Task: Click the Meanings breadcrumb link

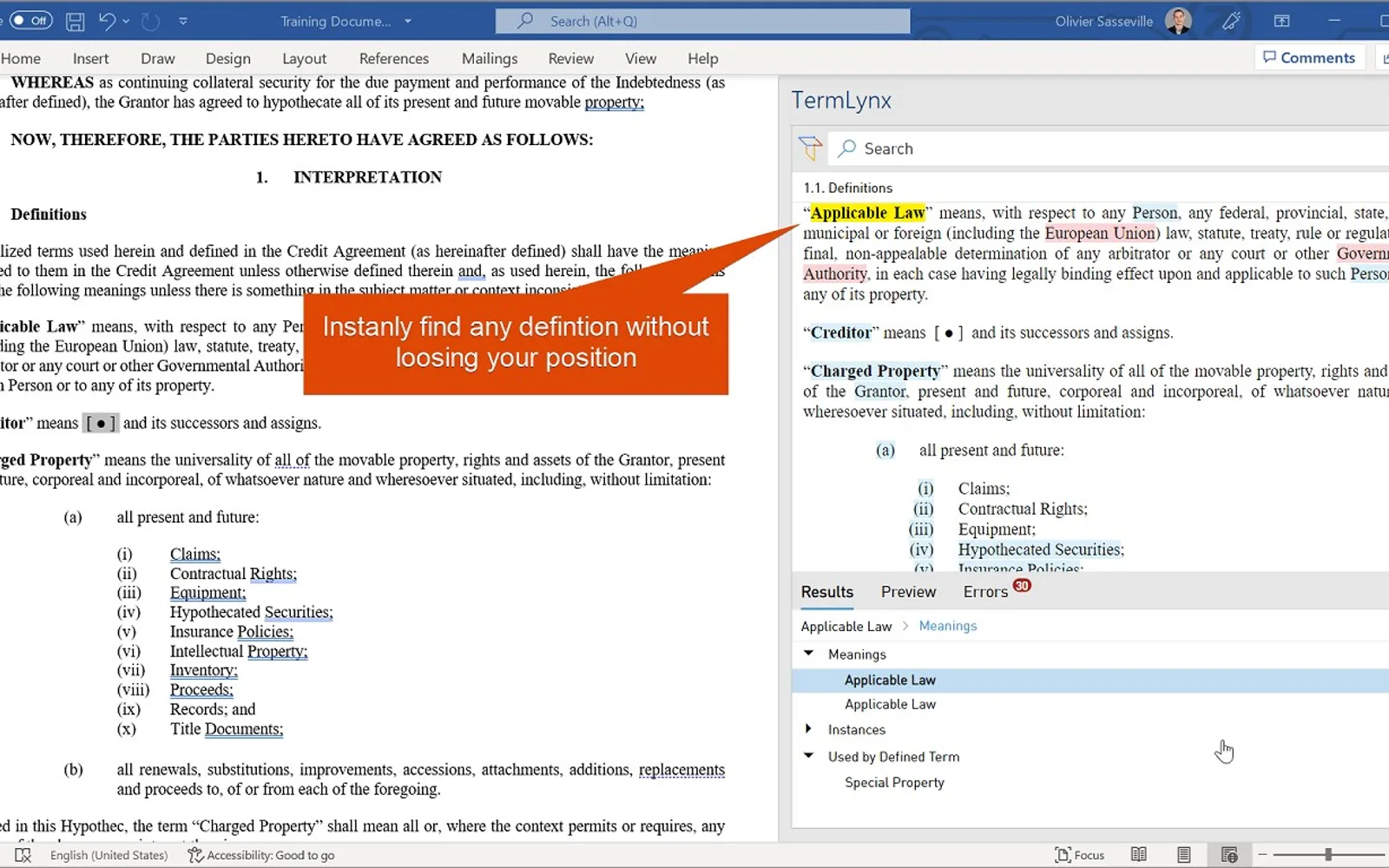Action: 948,626
